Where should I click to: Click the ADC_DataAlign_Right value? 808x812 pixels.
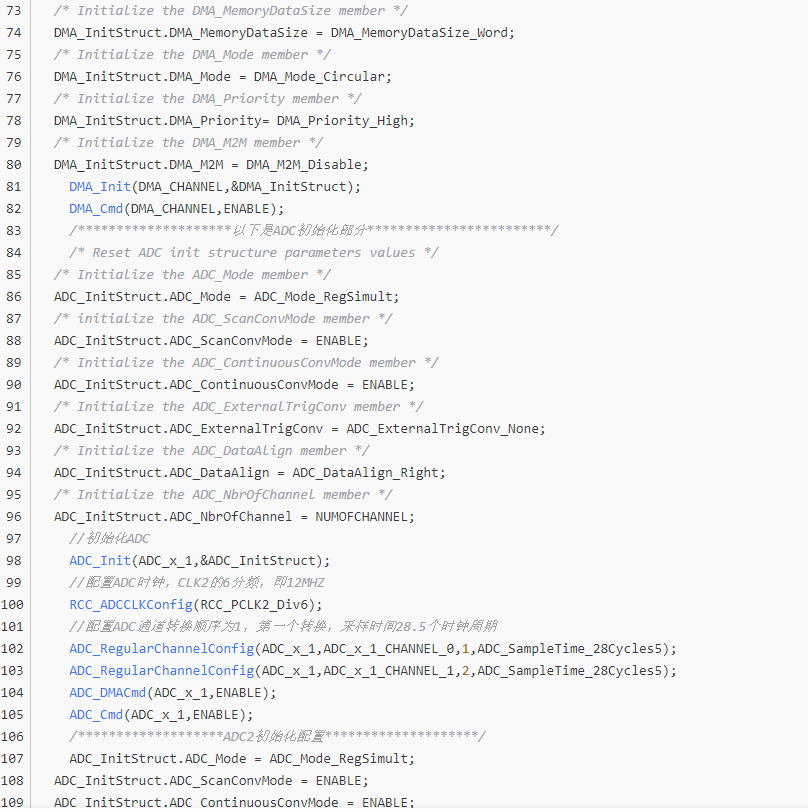(x=369, y=473)
